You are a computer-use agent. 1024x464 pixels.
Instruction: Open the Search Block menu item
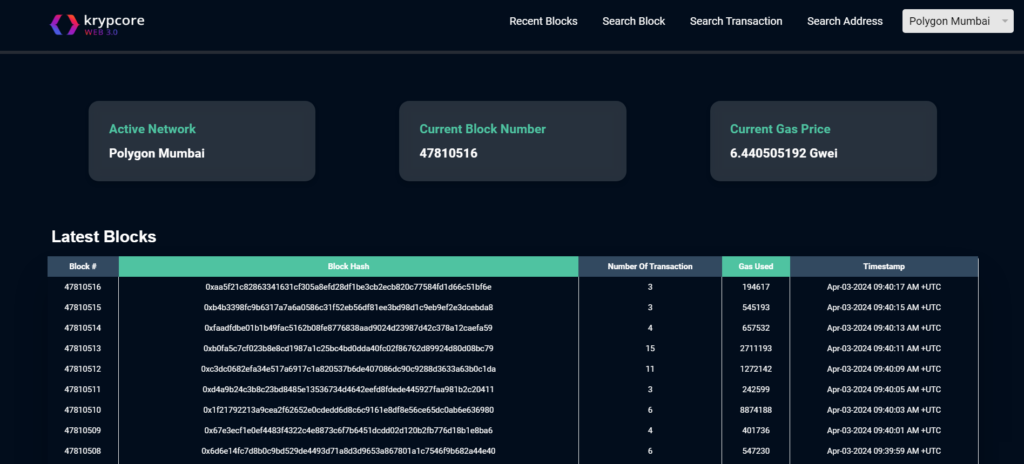point(633,21)
